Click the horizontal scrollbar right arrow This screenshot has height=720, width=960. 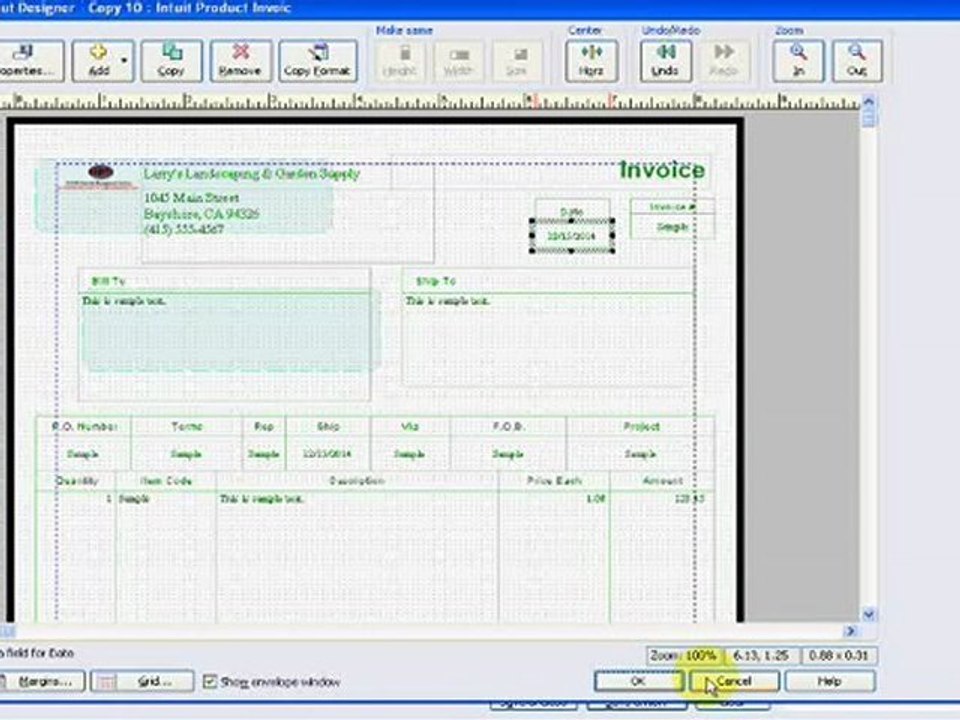pos(850,631)
